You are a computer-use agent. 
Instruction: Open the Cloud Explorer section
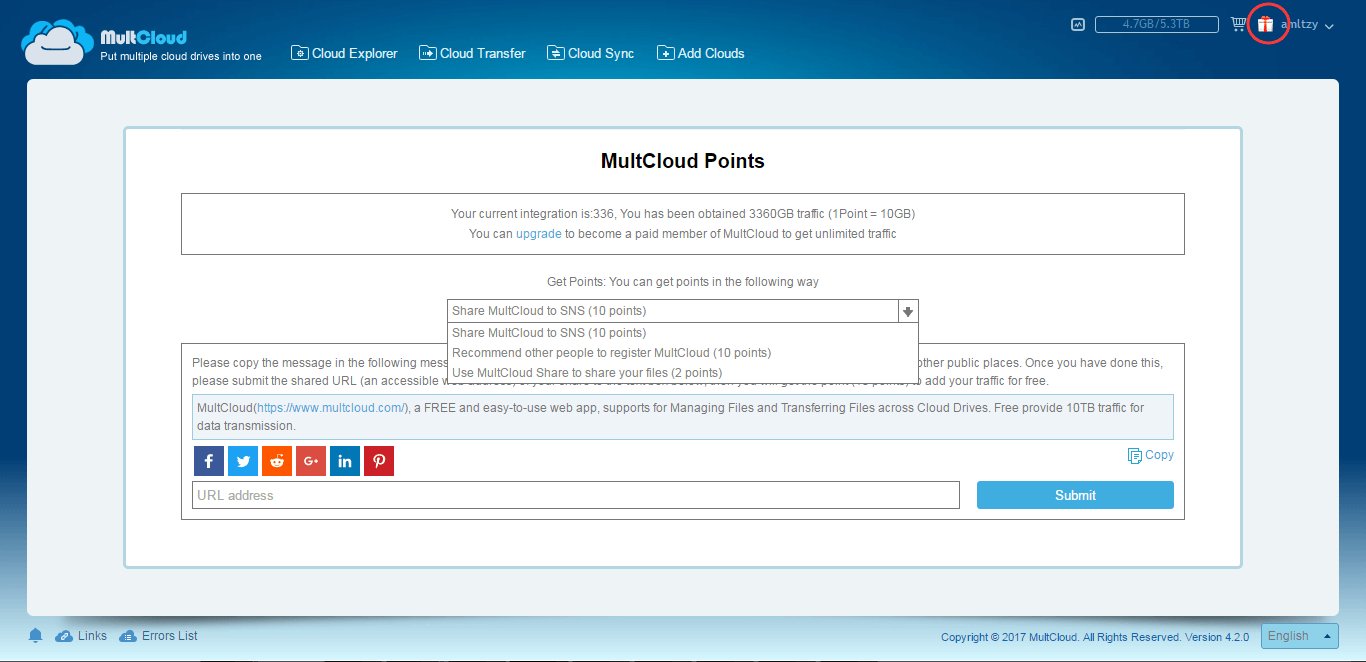pyautogui.click(x=344, y=53)
